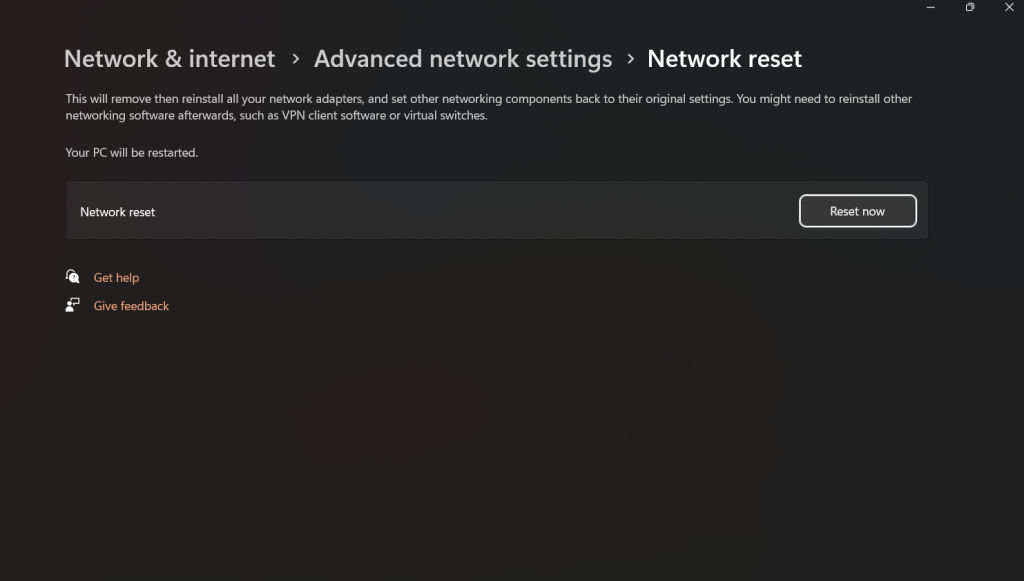Click the minimize icon on the title bar
Image resolution: width=1024 pixels, height=581 pixels.
(930, 7)
